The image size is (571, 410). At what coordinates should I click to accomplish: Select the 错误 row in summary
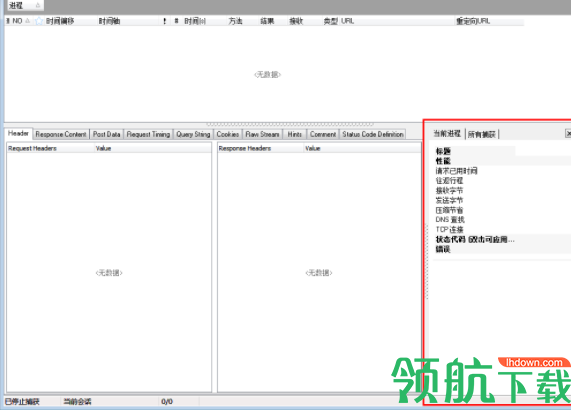pyautogui.click(x=443, y=249)
